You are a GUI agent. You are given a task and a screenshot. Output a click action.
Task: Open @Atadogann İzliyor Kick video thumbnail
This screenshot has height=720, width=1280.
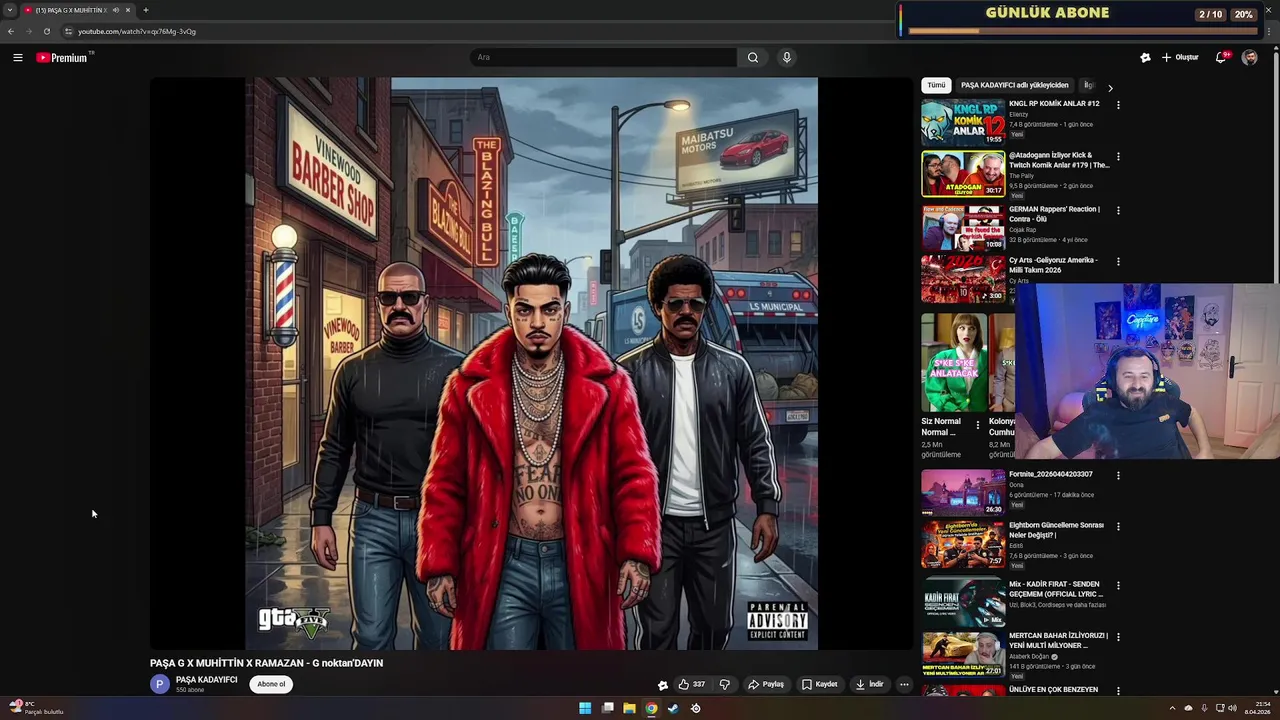click(963, 174)
